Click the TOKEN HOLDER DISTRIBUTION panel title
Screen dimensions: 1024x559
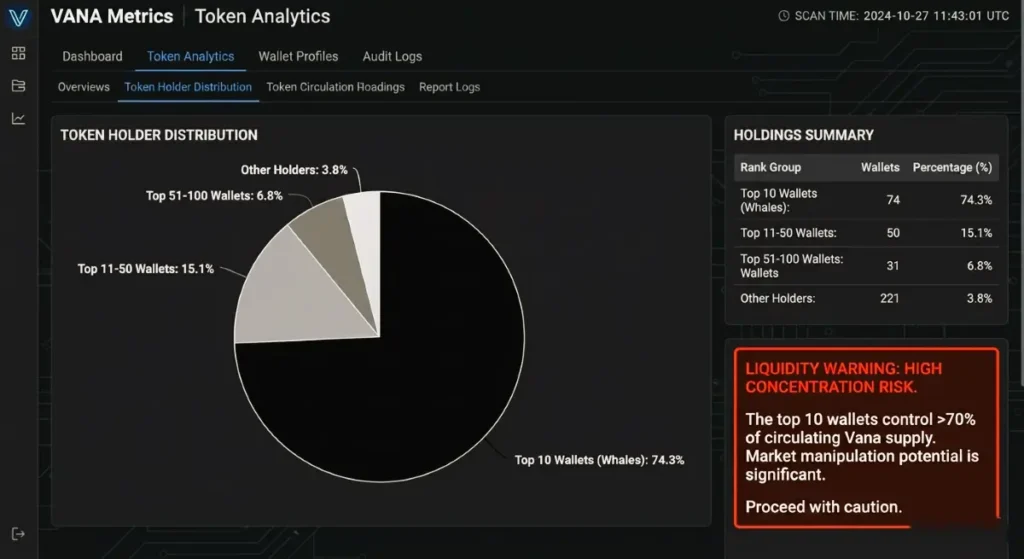click(x=159, y=135)
